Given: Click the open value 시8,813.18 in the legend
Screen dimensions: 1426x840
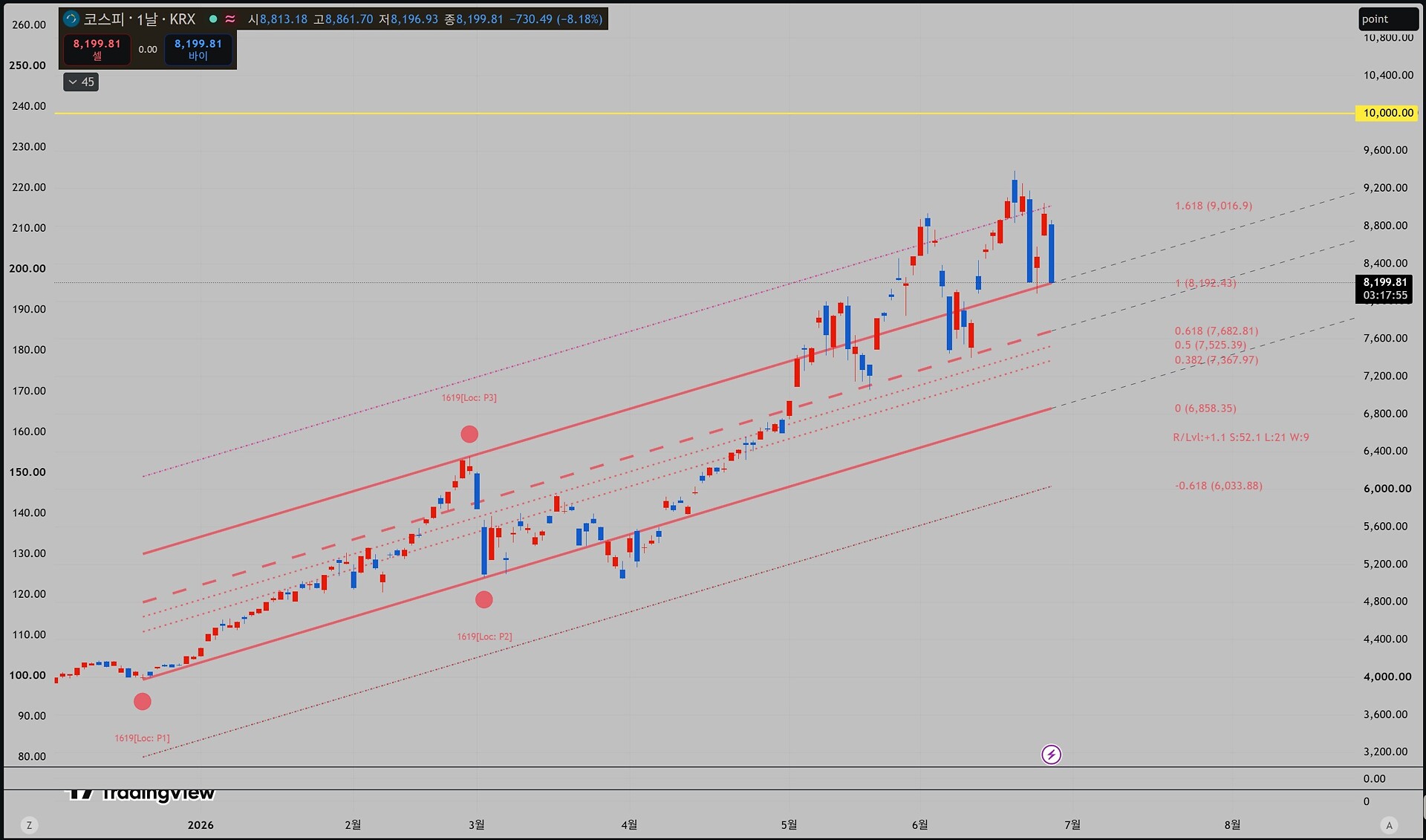Looking at the screenshot, I should click(278, 19).
